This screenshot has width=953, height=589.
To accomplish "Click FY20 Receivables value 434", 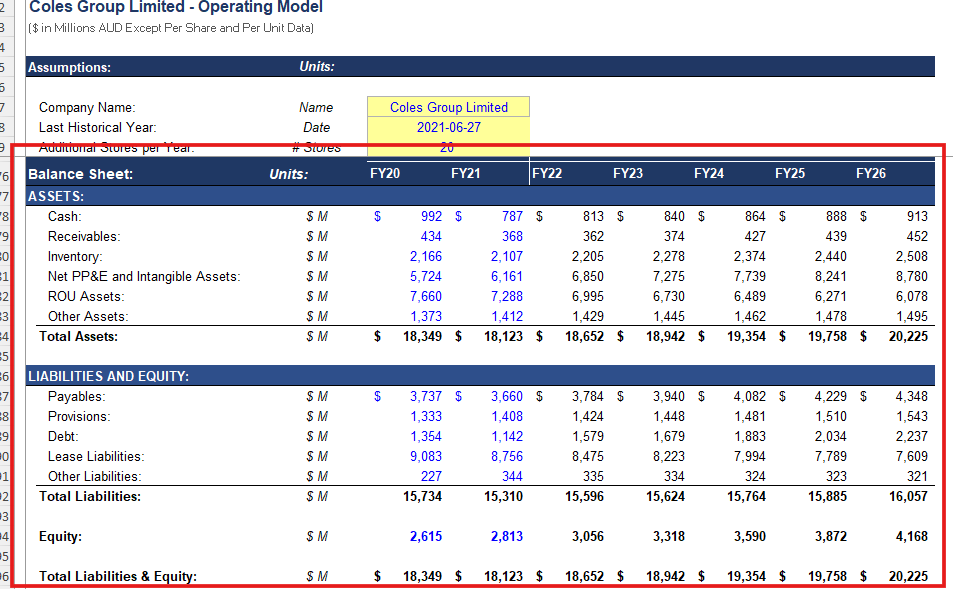I will pos(432,236).
